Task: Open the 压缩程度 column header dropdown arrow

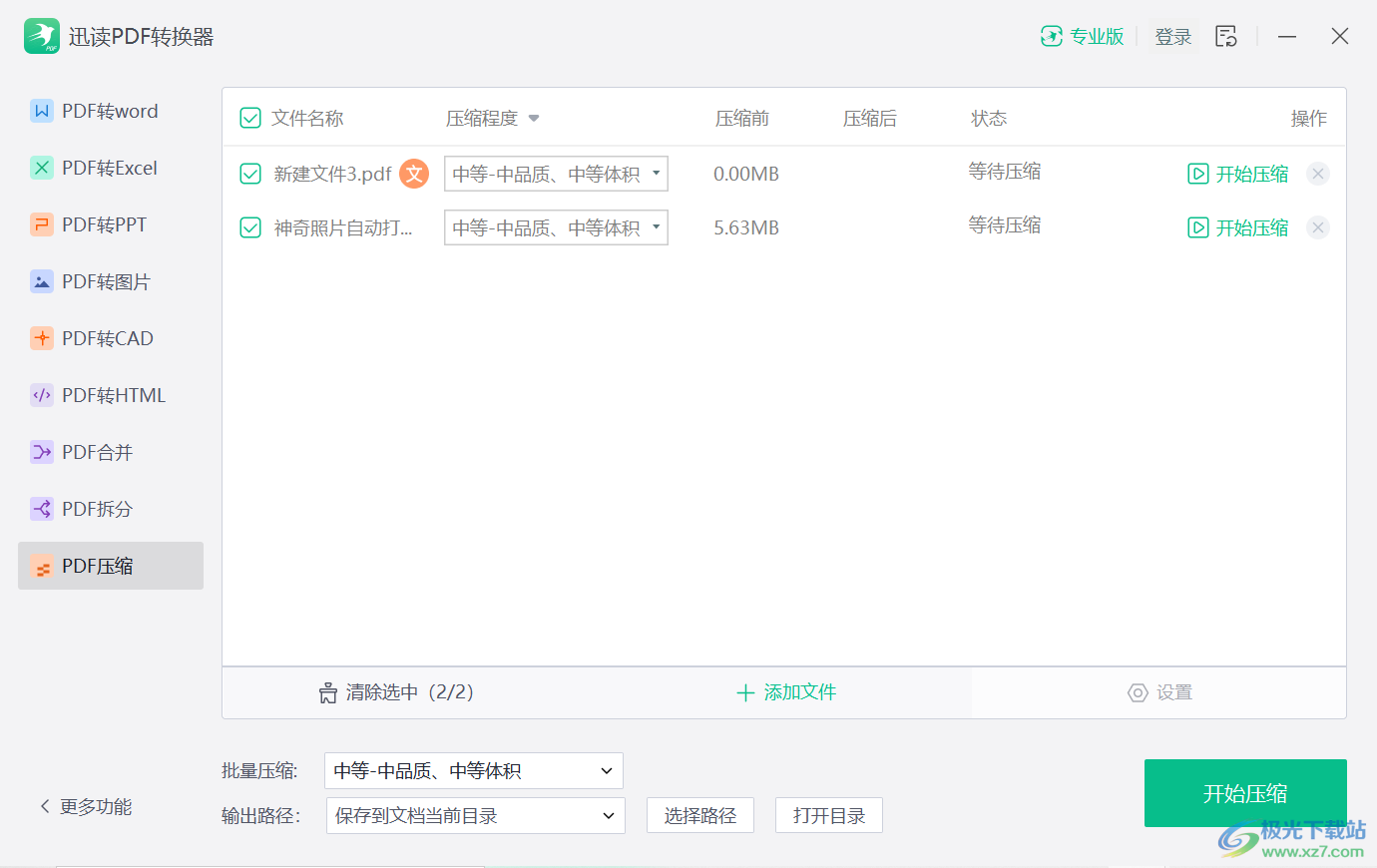Action: tap(534, 119)
